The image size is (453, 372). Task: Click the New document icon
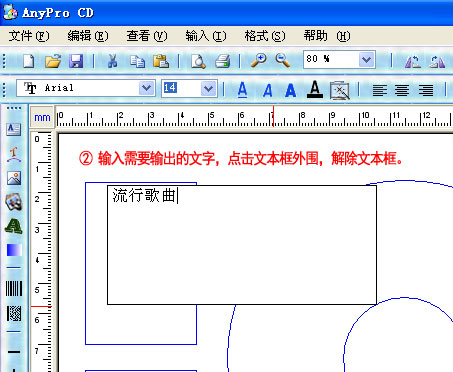click(x=28, y=61)
